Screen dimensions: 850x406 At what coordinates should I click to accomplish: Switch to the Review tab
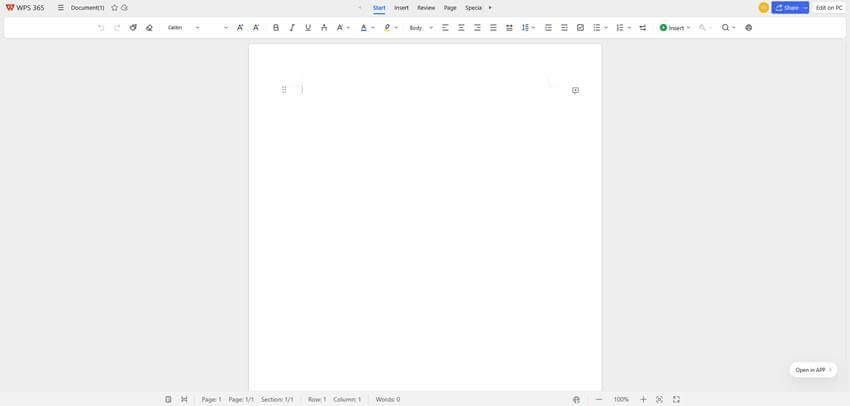(x=426, y=8)
